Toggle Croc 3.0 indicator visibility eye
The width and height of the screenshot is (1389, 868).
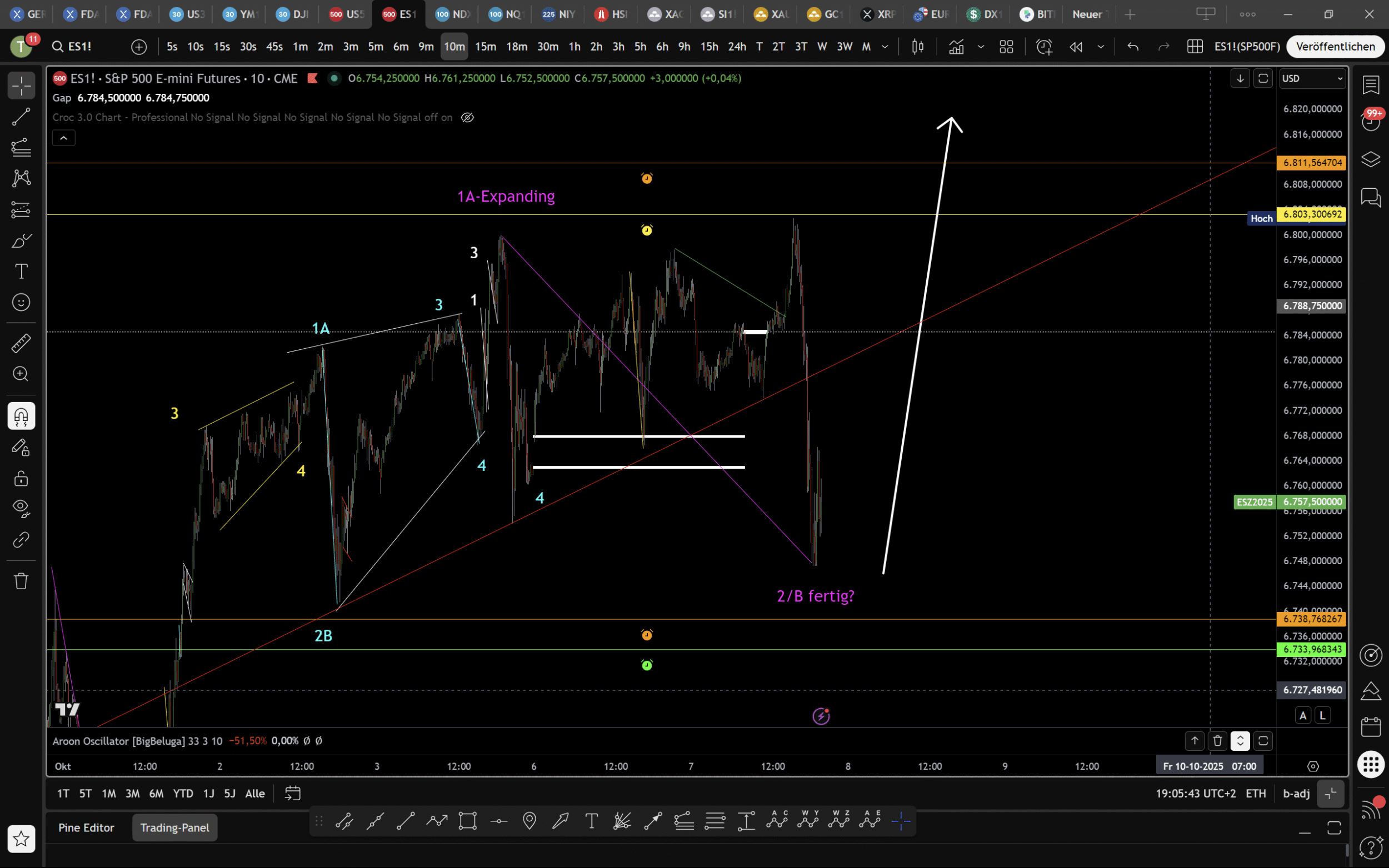(467, 117)
